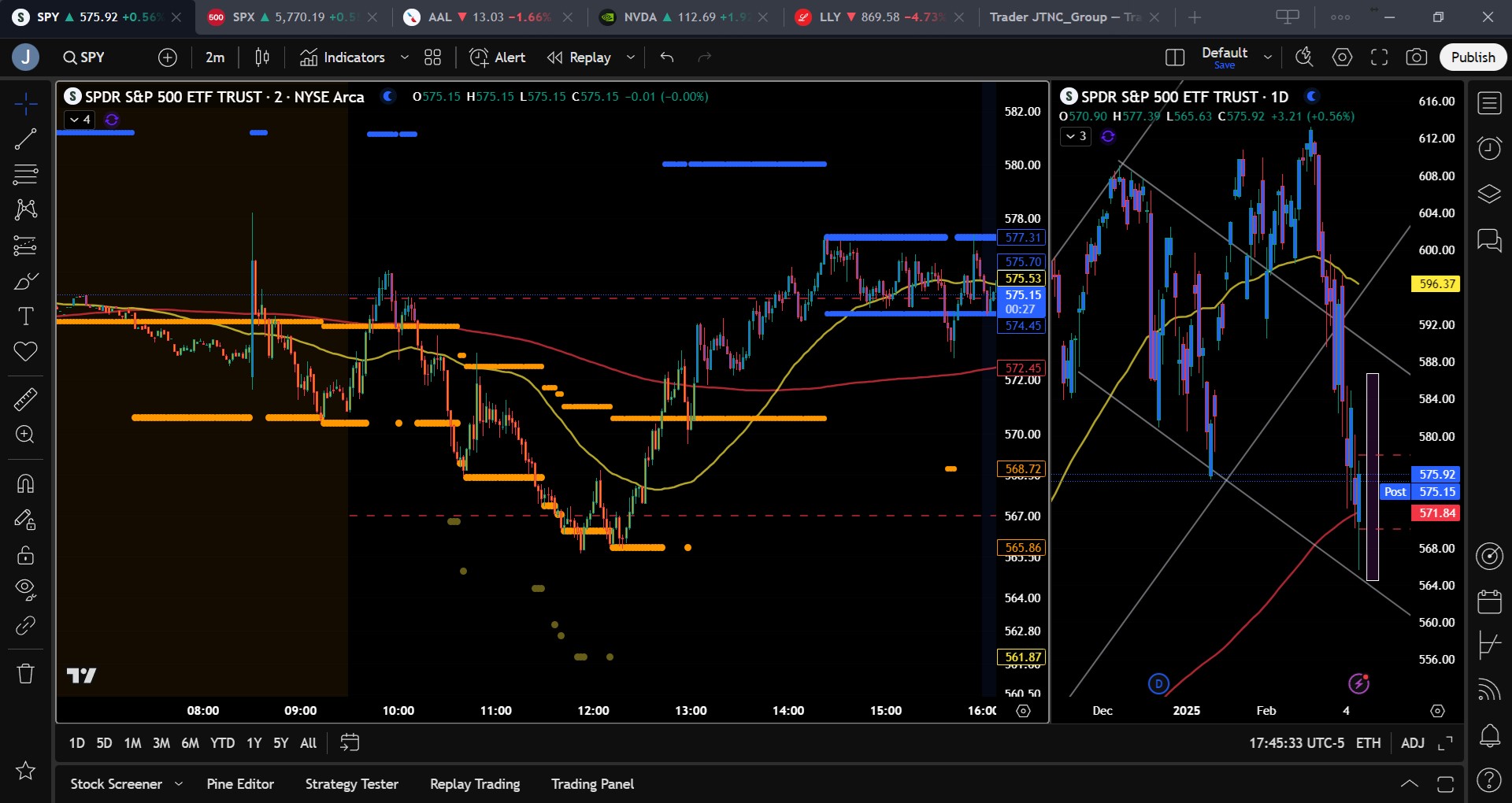The height and width of the screenshot is (803, 1512).
Task: Open the help center question mark
Action: point(1489,780)
